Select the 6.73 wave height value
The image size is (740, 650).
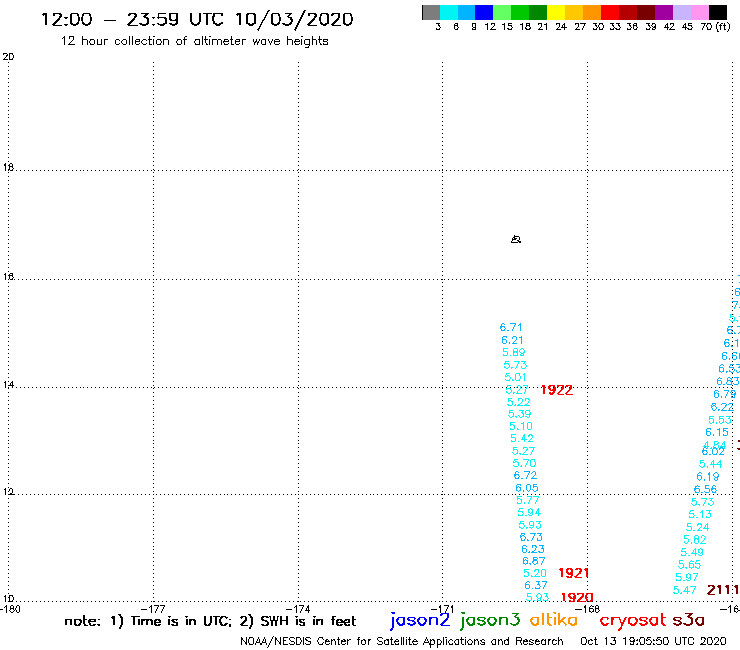coord(531,537)
